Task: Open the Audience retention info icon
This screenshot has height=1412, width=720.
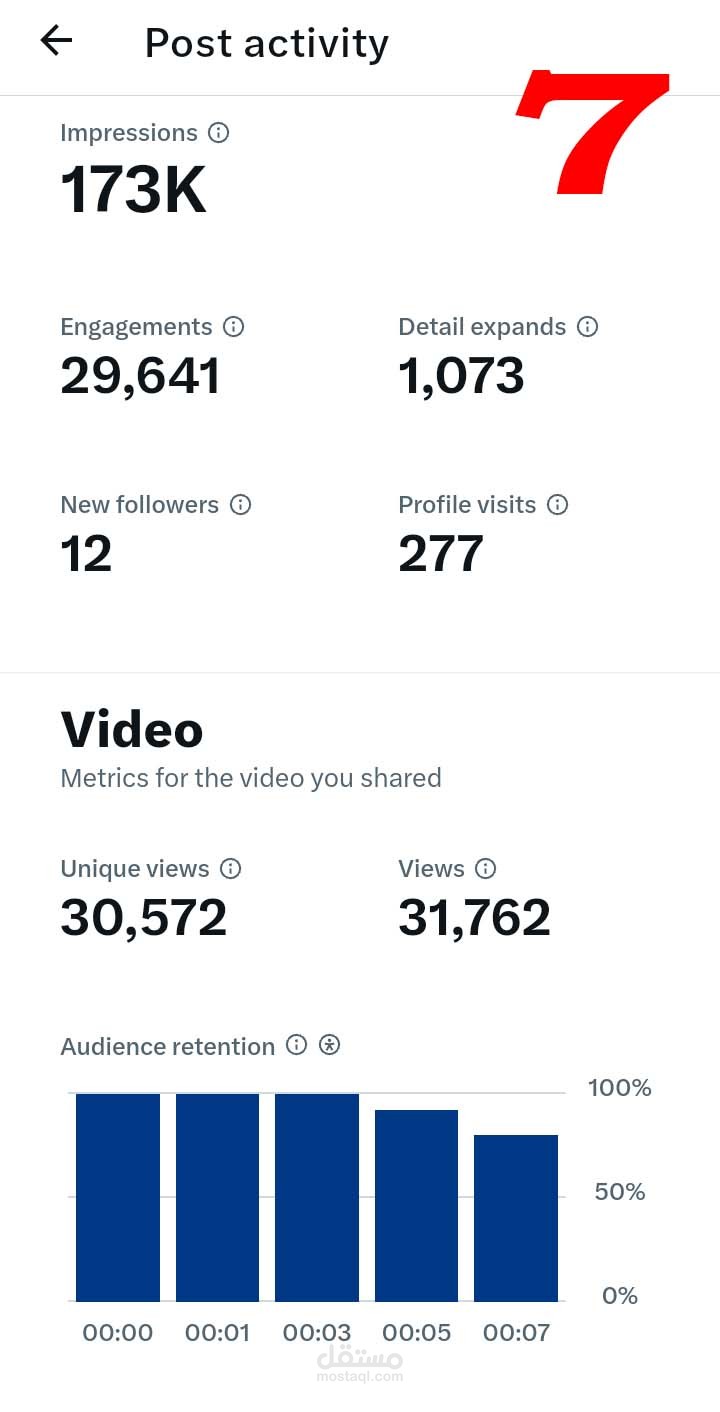Action: tap(296, 1045)
